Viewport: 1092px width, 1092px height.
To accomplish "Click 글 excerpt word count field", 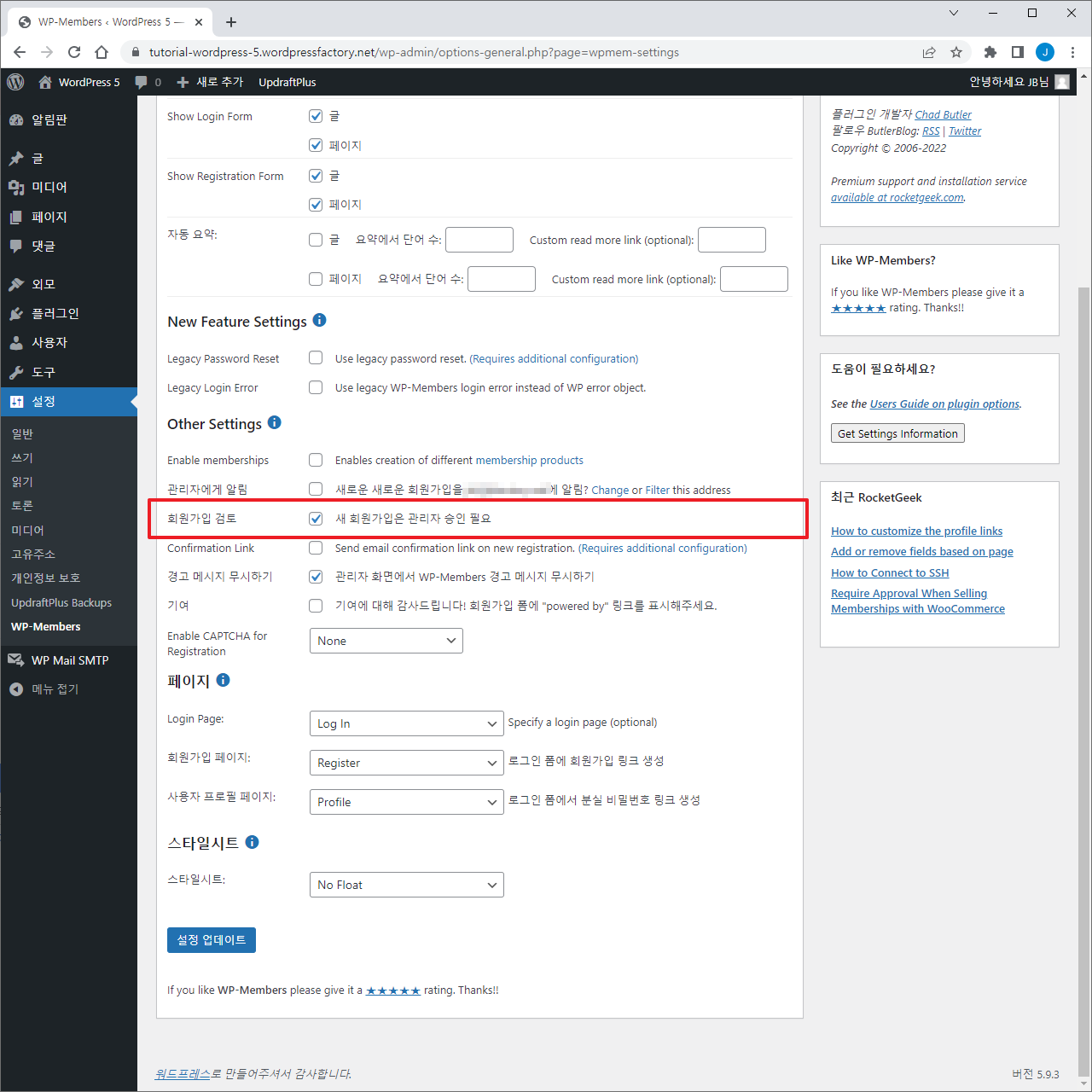I will [x=479, y=240].
